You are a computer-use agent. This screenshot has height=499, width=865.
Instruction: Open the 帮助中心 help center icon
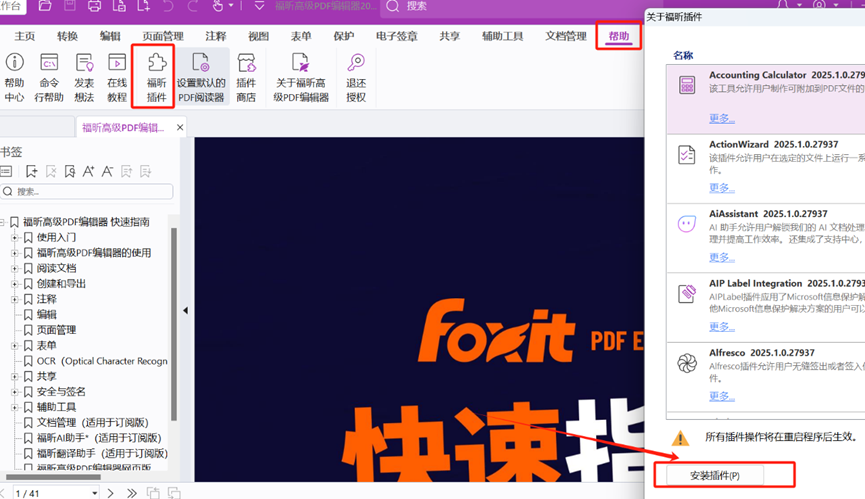(14, 62)
